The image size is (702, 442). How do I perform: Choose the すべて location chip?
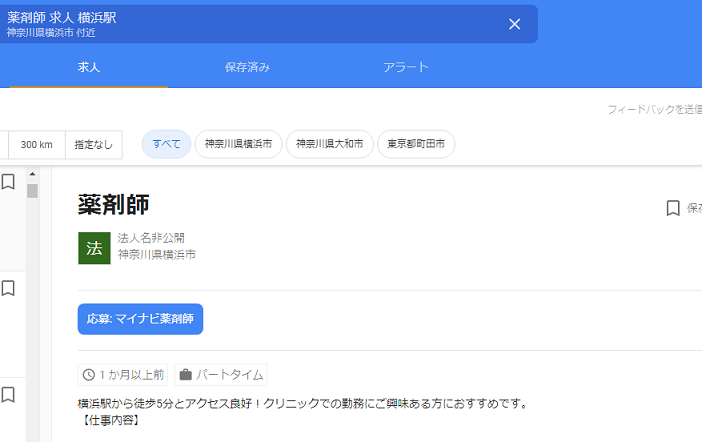(167, 144)
